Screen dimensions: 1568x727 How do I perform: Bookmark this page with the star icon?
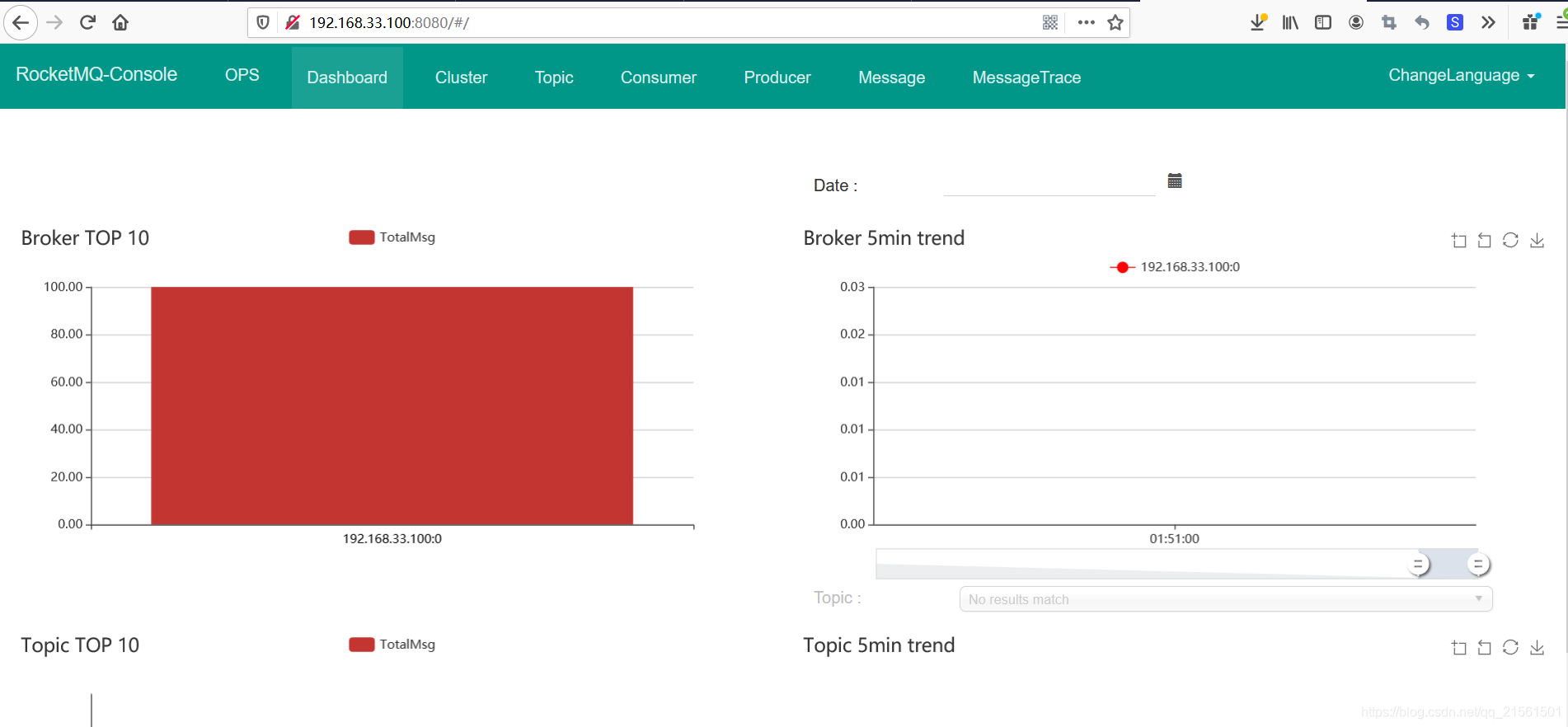(x=1115, y=22)
